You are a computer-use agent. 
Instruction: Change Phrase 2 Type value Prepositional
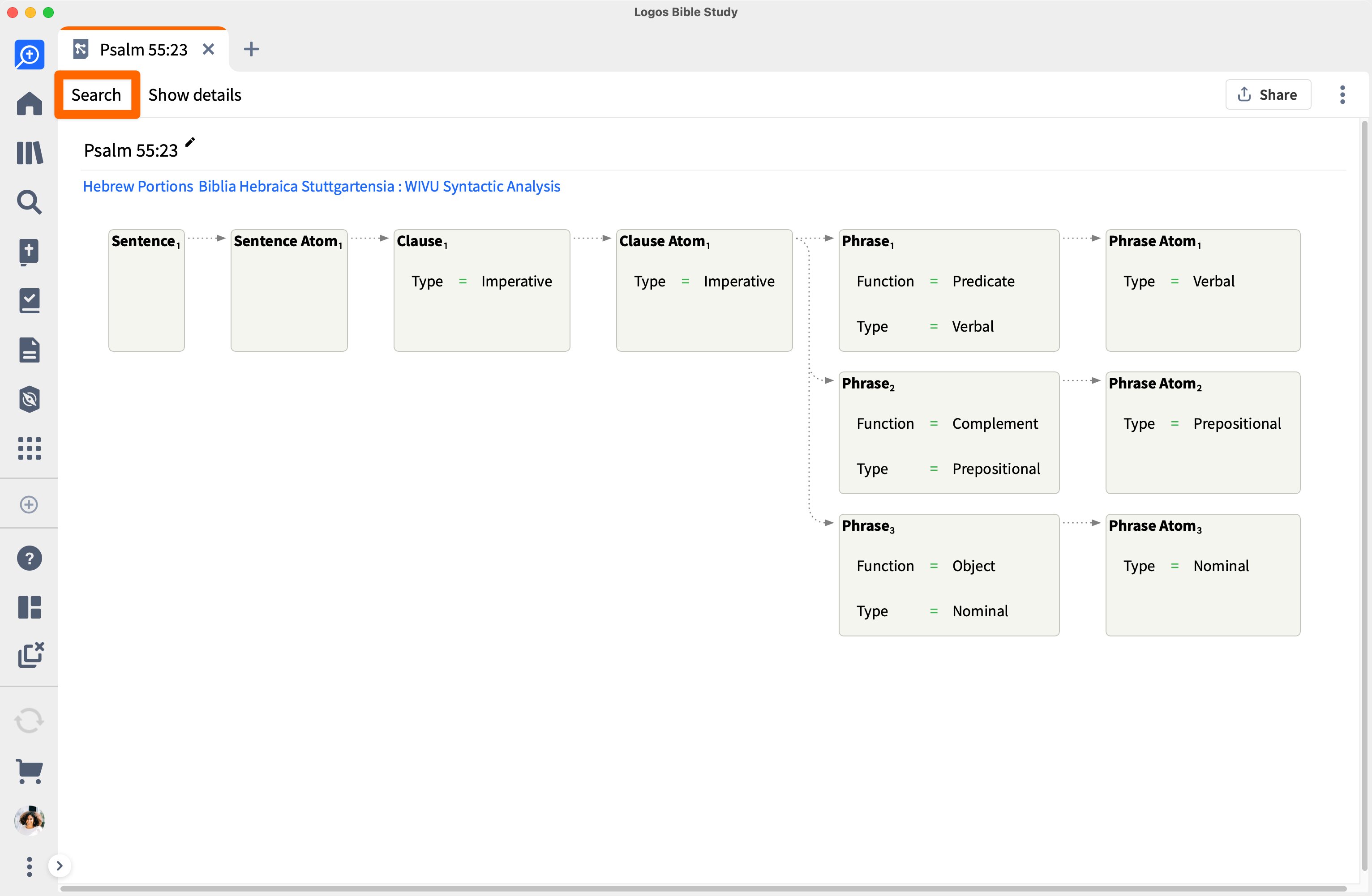(x=996, y=469)
